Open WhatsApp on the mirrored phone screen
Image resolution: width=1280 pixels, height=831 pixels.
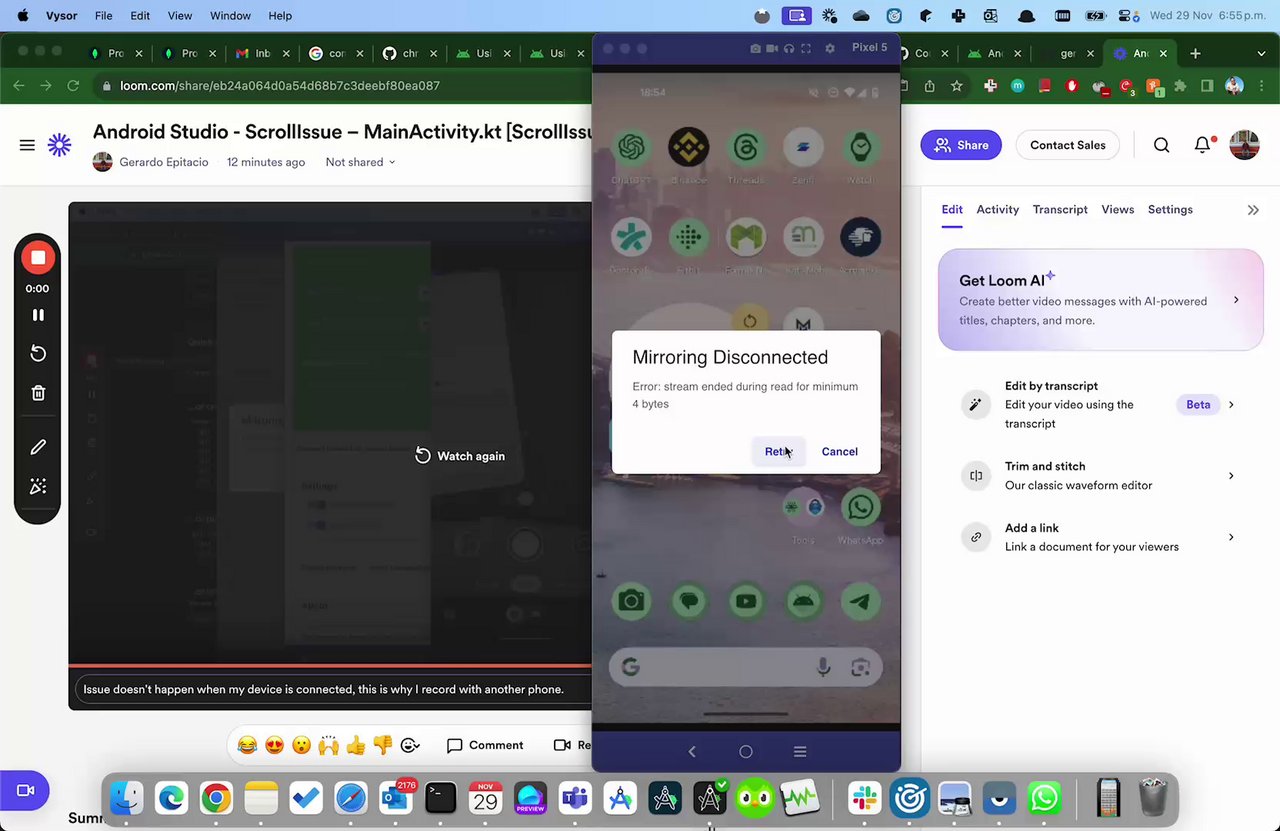(x=860, y=508)
